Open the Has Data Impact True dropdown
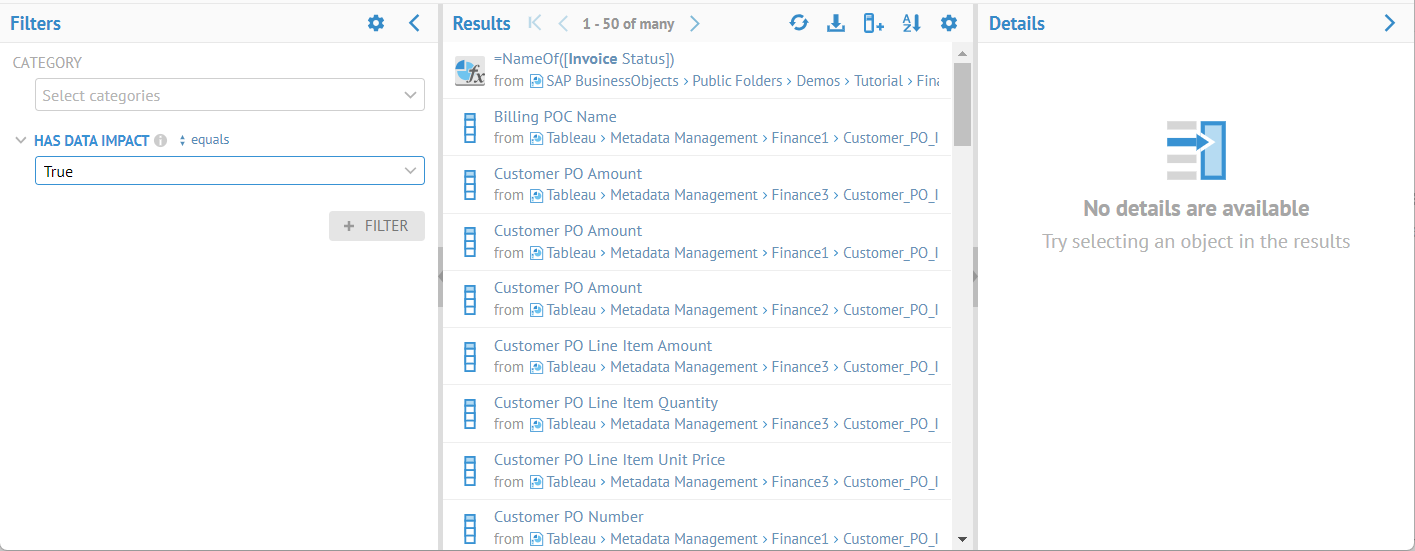Screen dimensions: 1415x551 pyautogui.click(x=229, y=171)
